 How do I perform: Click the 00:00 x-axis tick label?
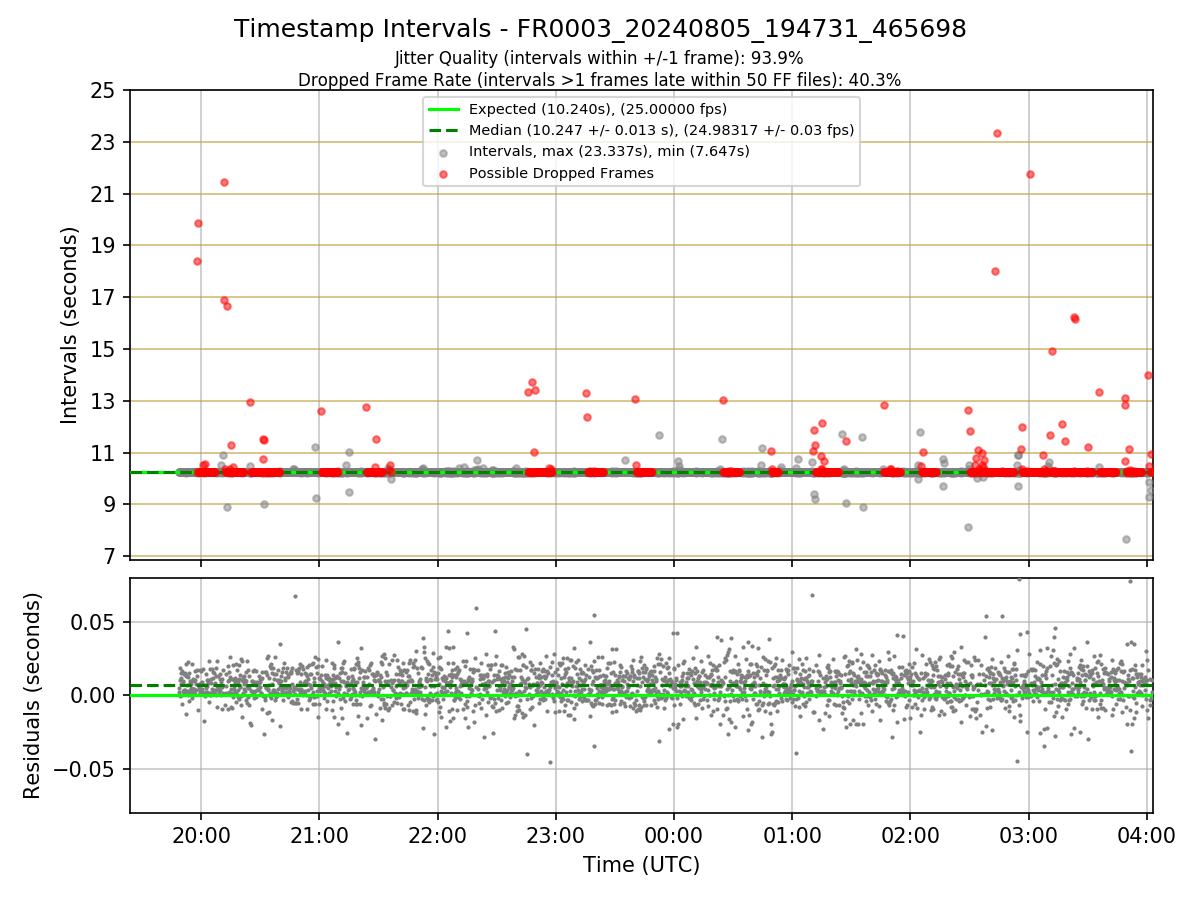pos(674,834)
